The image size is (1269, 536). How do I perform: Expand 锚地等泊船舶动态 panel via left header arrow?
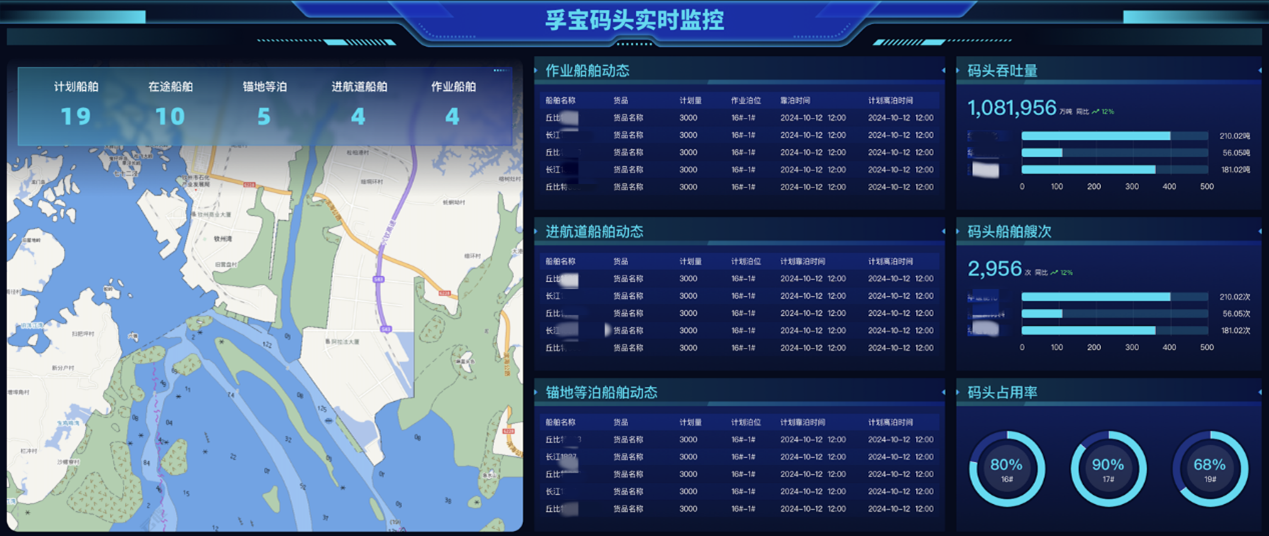[x=538, y=392]
